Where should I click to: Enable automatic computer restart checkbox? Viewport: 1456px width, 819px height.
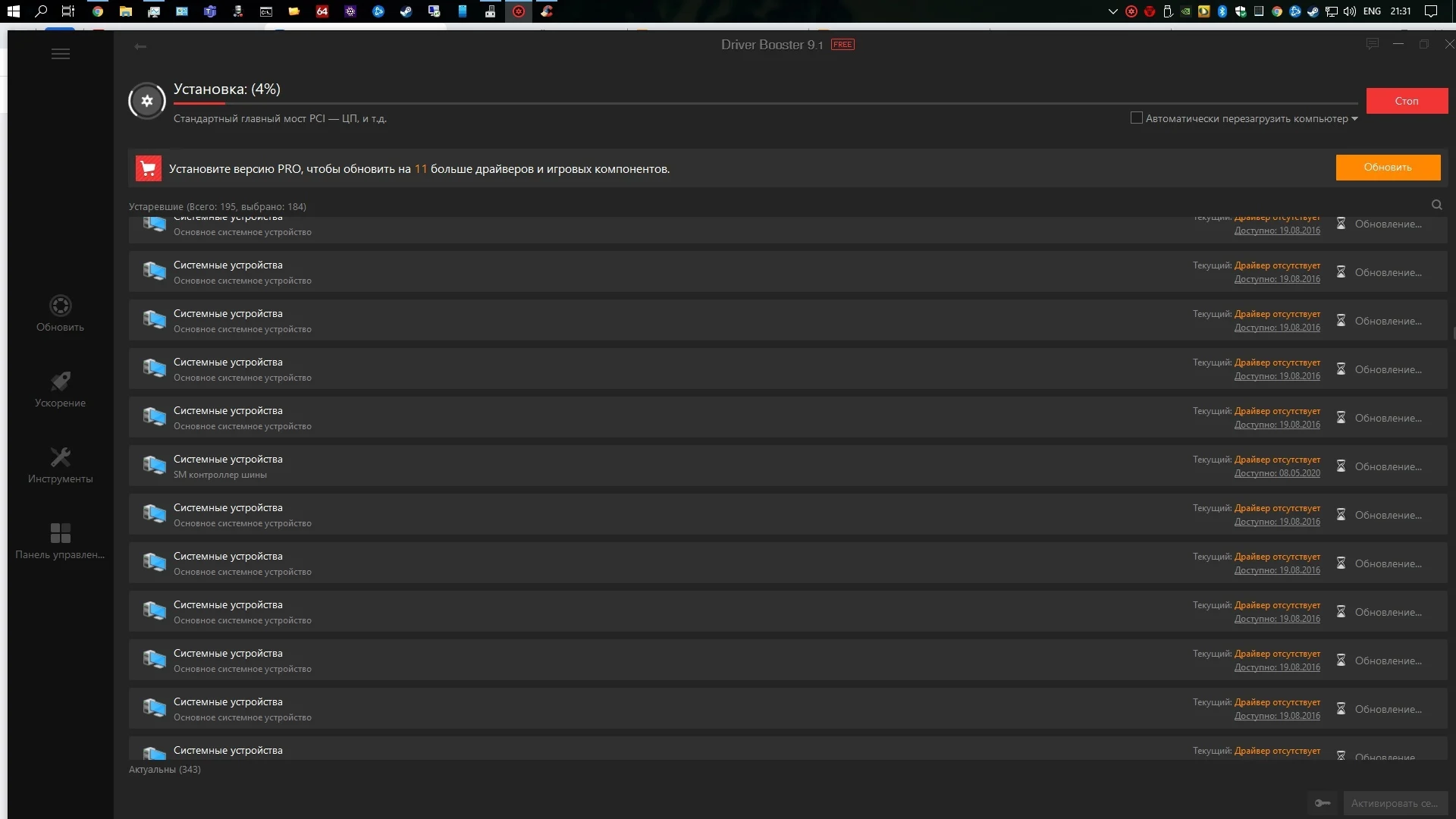1136,118
